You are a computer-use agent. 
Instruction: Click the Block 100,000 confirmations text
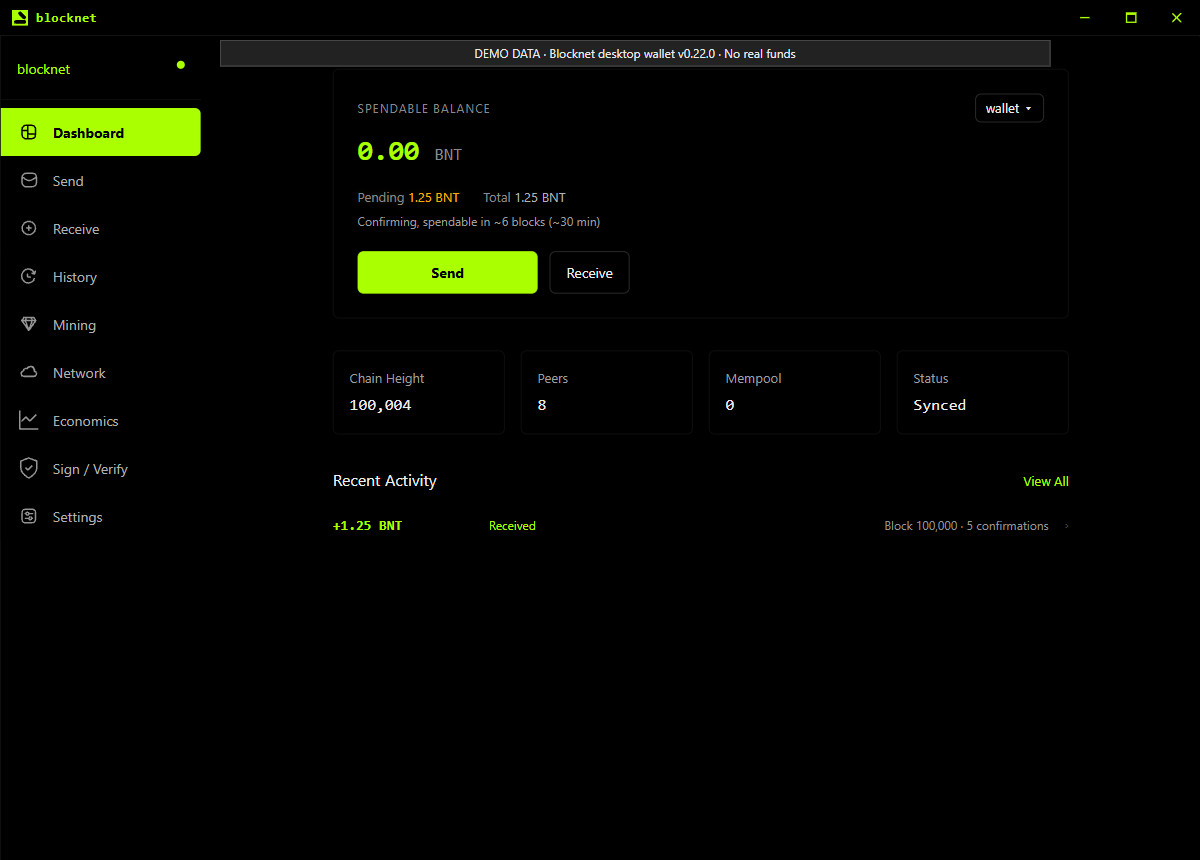pos(966,526)
